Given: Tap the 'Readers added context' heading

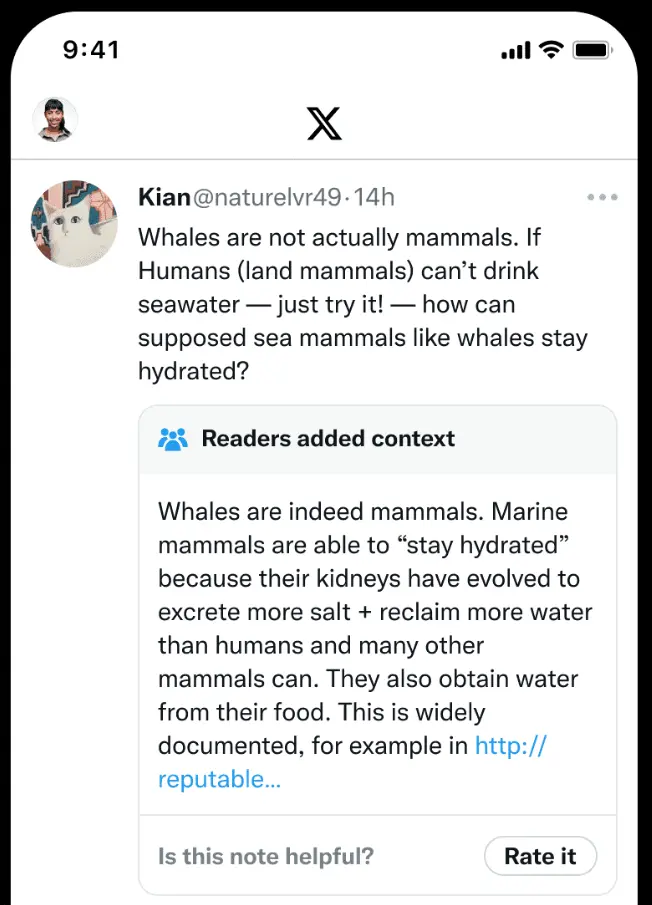Looking at the screenshot, I should [x=328, y=439].
